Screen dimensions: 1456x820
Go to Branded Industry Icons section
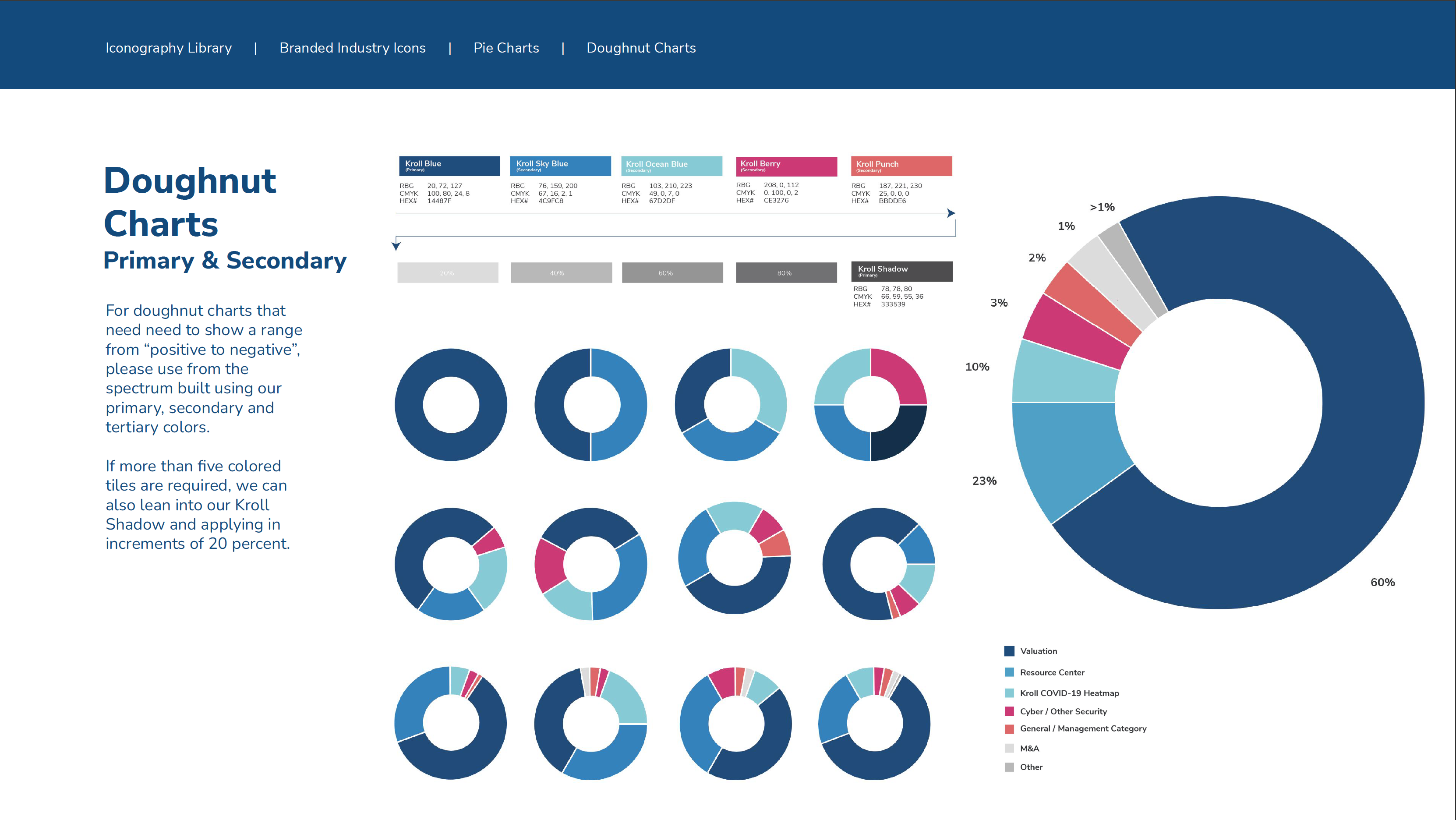[352, 48]
